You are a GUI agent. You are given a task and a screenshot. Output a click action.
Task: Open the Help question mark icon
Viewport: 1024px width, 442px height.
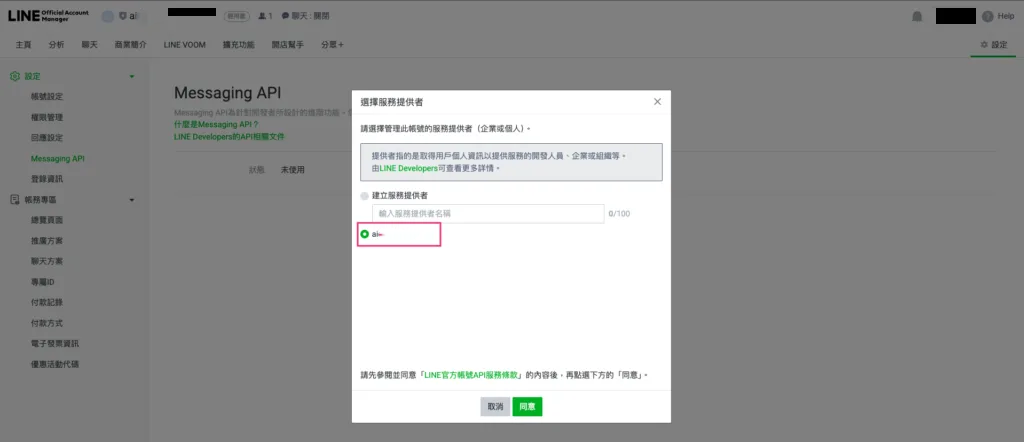pos(987,16)
